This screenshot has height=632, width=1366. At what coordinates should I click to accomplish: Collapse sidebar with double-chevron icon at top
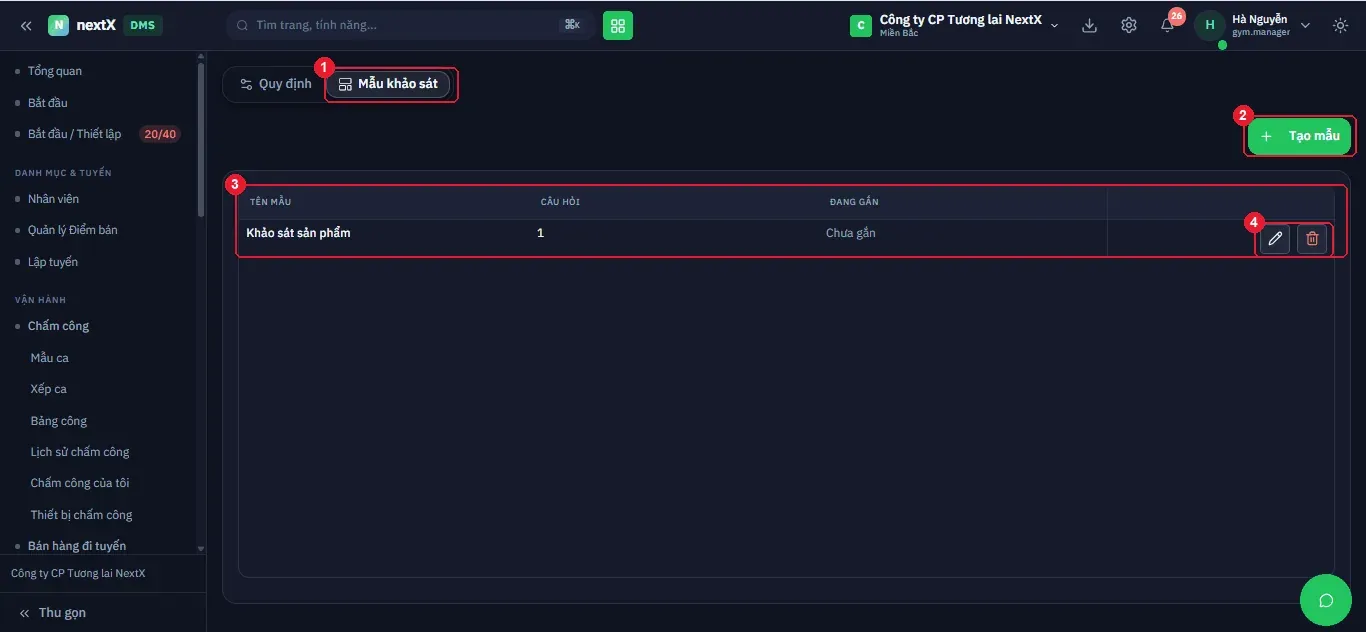coord(26,25)
